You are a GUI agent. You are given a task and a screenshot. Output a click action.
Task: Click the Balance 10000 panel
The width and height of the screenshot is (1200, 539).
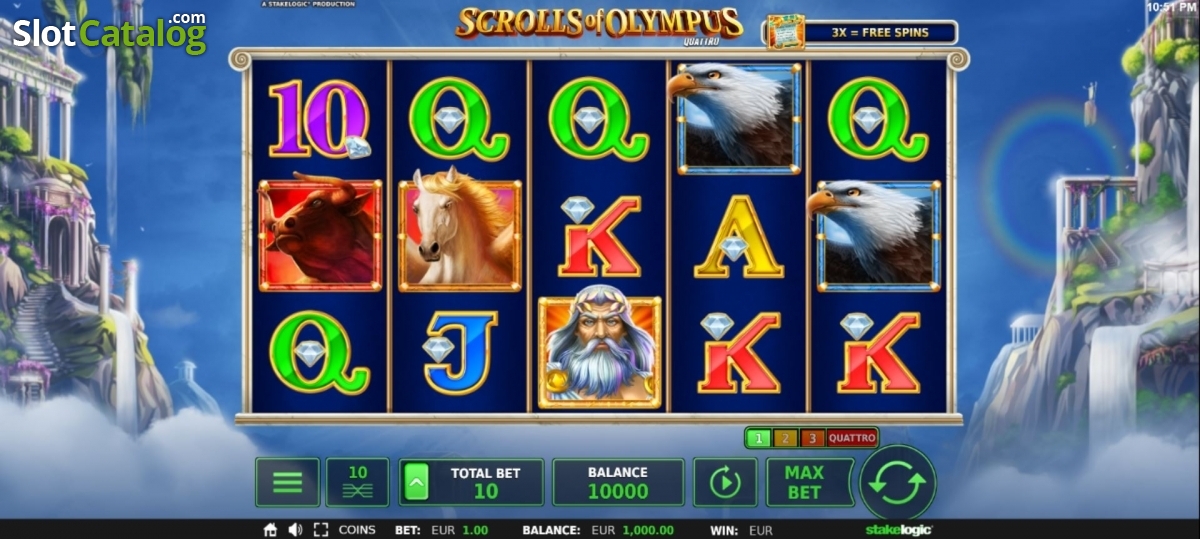(x=618, y=482)
